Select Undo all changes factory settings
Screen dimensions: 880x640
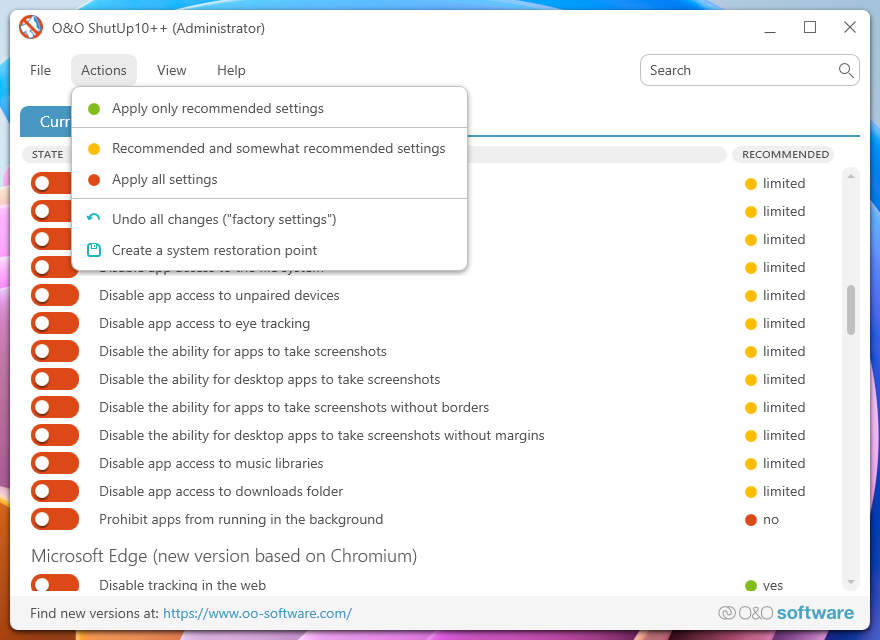224,219
